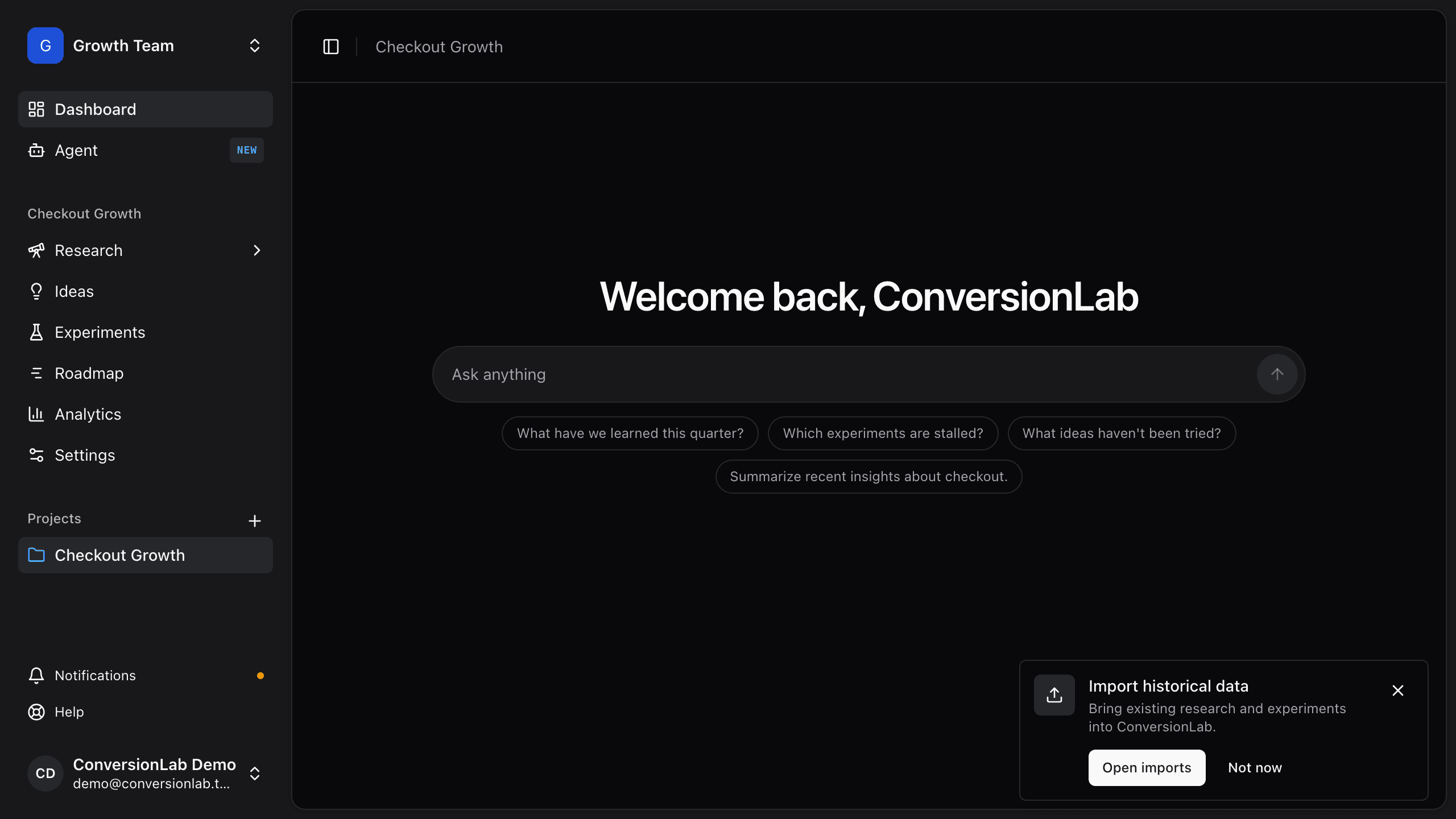Image resolution: width=1456 pixels, height=819 pixels.
Task: Click the Open imports button
Action: point(1147,768)
